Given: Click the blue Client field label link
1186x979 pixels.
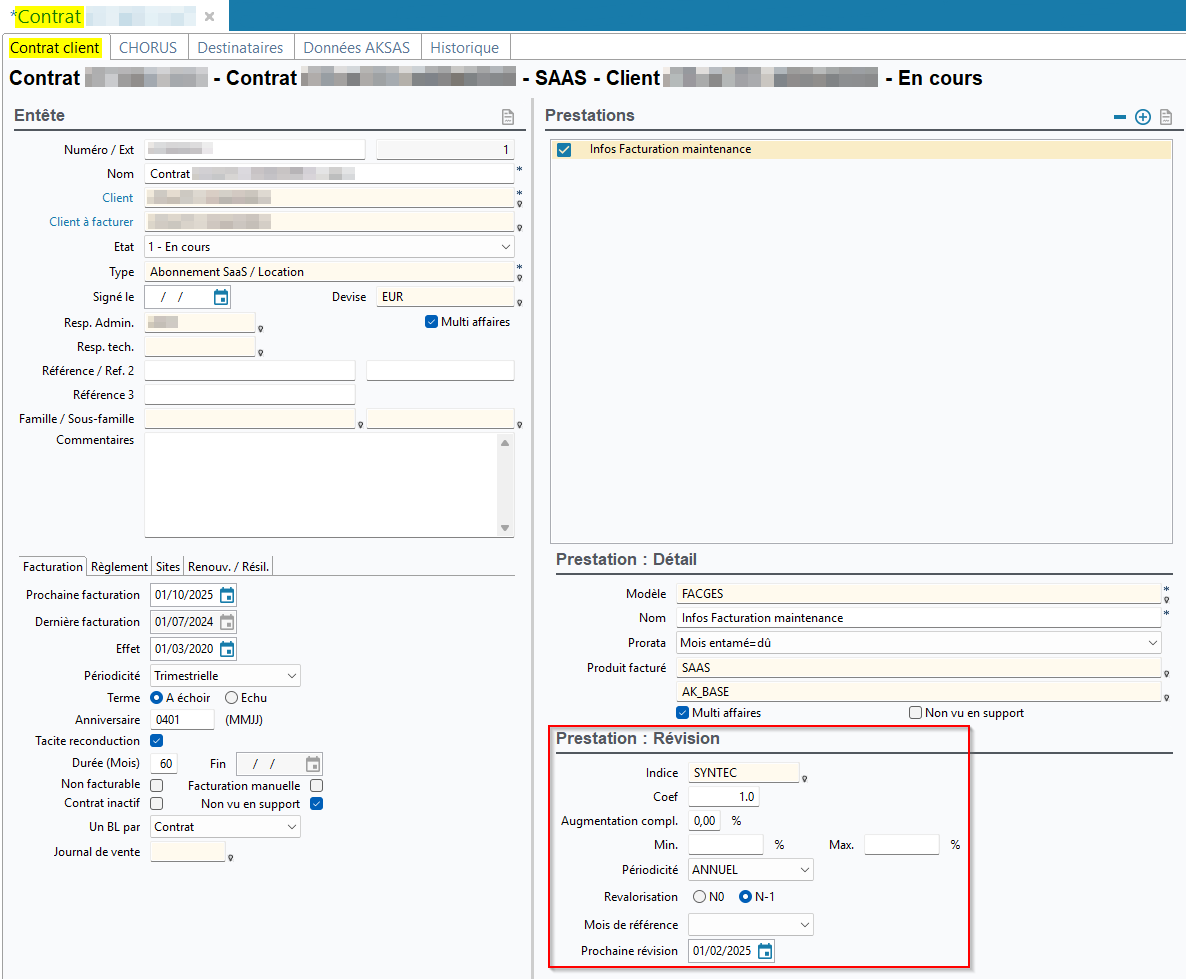Looking at the screenshot, I should click(117, 198).
